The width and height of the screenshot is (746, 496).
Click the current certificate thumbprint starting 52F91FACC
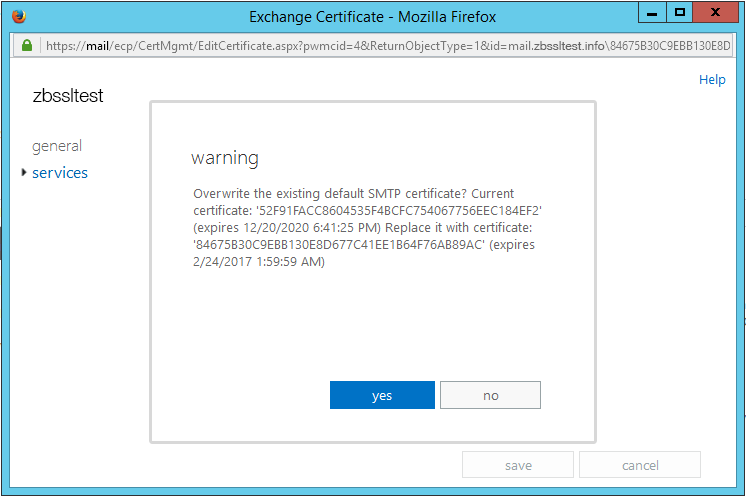pyautogui.click(x=395, y=211)
